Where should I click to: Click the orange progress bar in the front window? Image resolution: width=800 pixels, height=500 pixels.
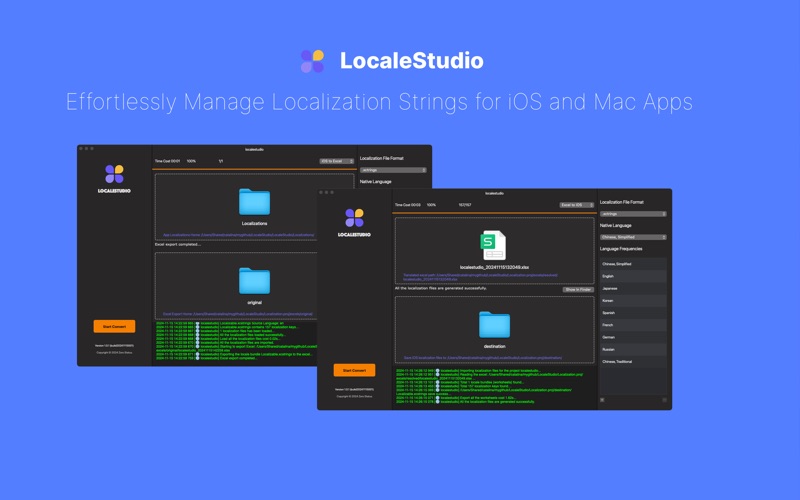coord(494,212)
